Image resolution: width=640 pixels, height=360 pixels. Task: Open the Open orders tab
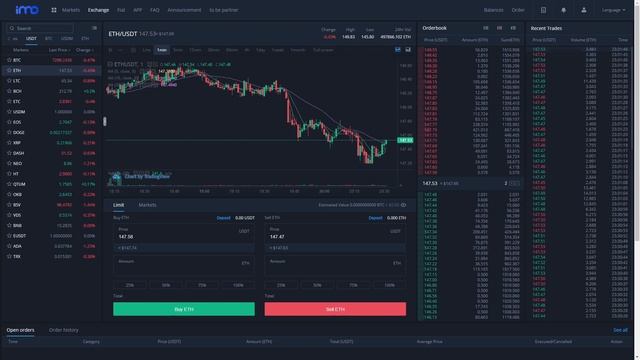pyautogui.click(x=20, y=330)
